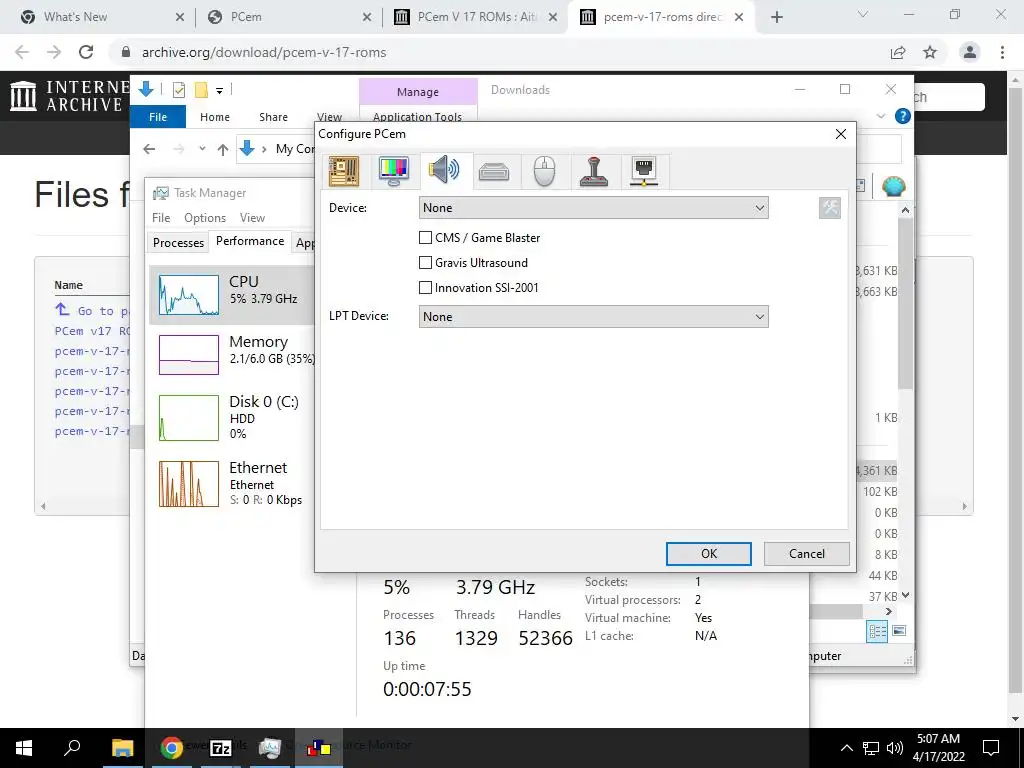Viewport: 1024px width, 768px height.
Task: Open Task Manager View menu
Action: [252, 217]
